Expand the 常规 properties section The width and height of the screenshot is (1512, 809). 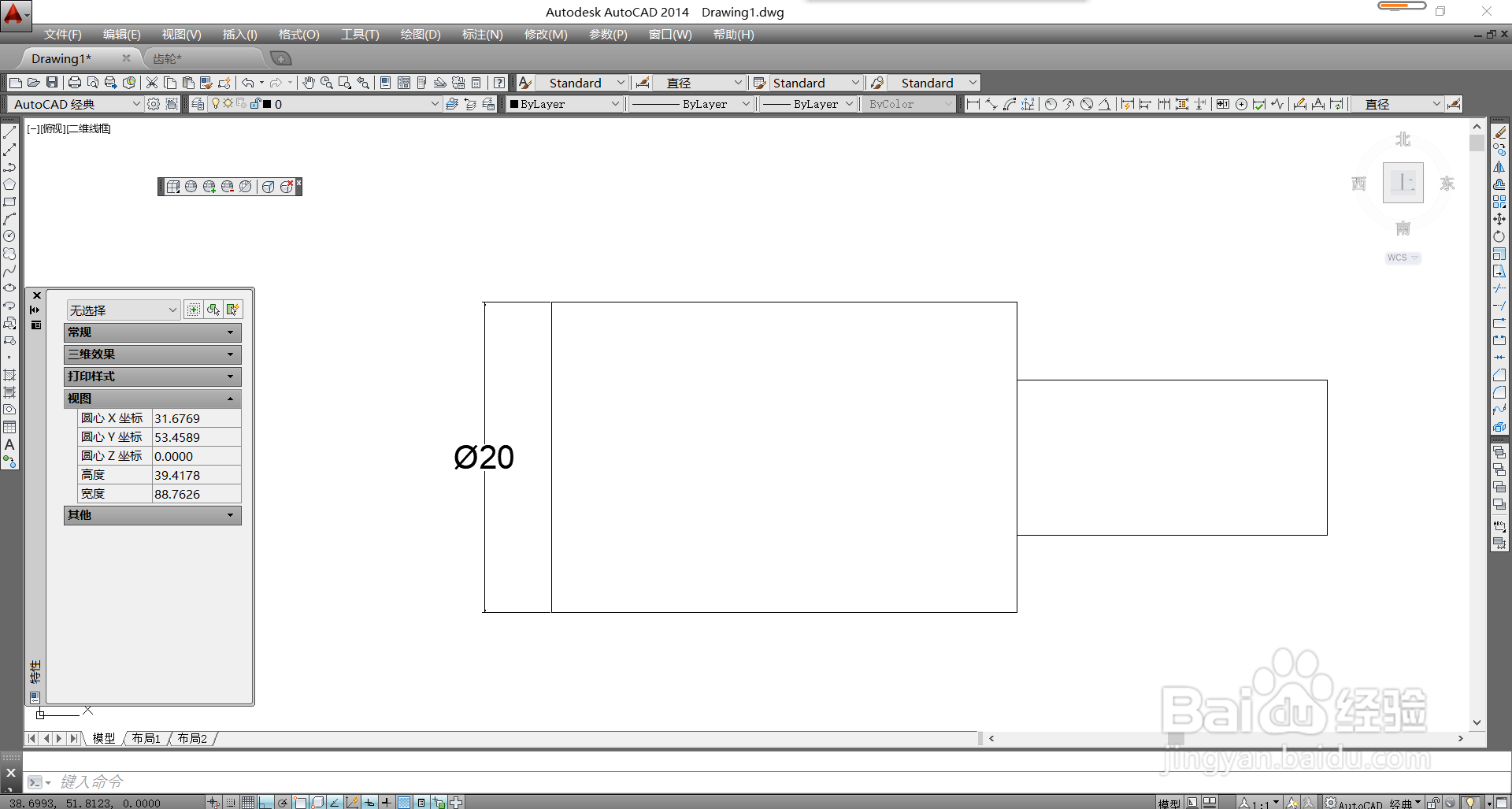[152, 332]
